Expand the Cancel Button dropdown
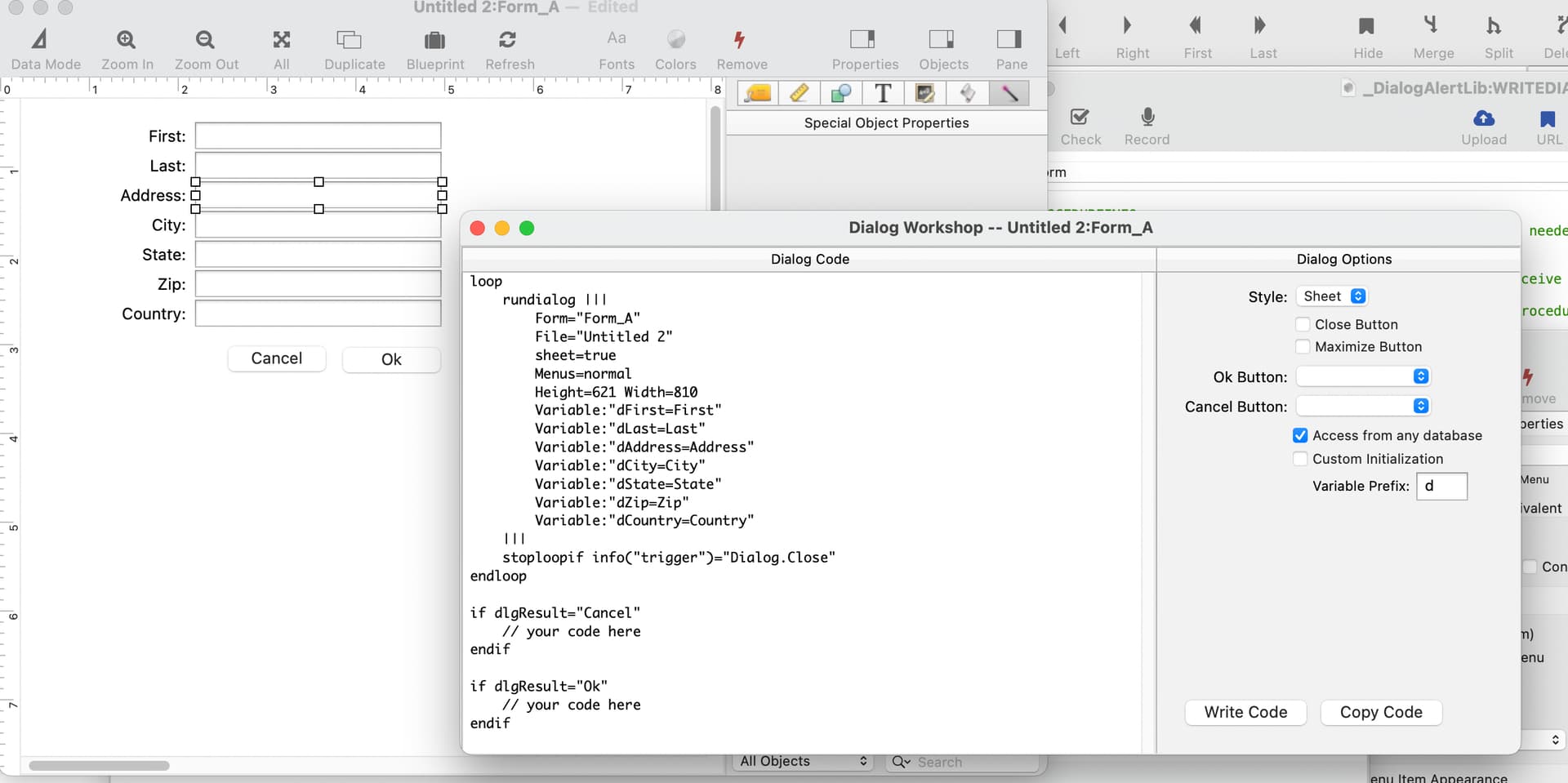Viewport: 1568px width, 783px height. [x=1363, y=407]
